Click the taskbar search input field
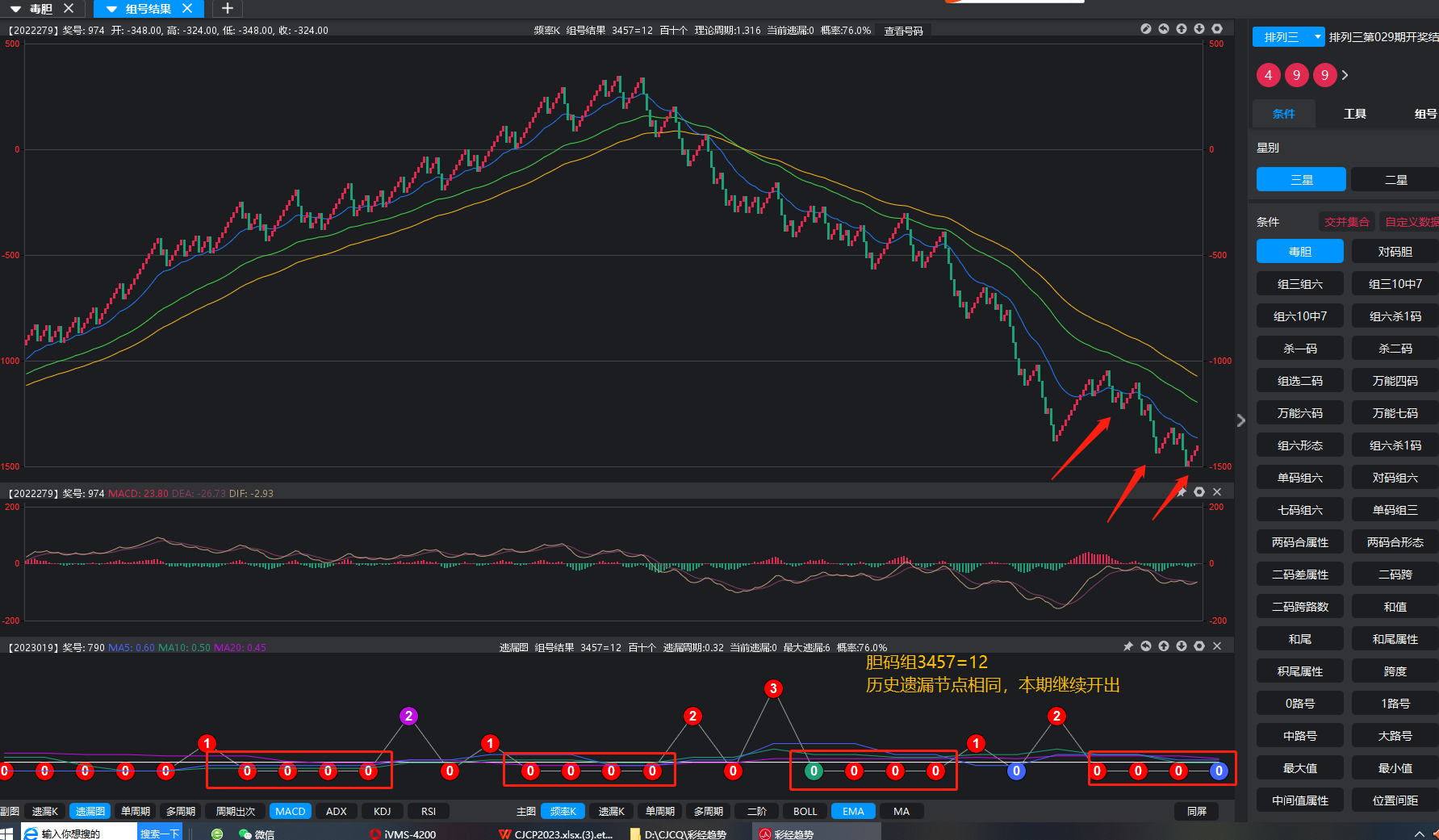This screenshot has height=840, width=1439. (x=79, y=834)
